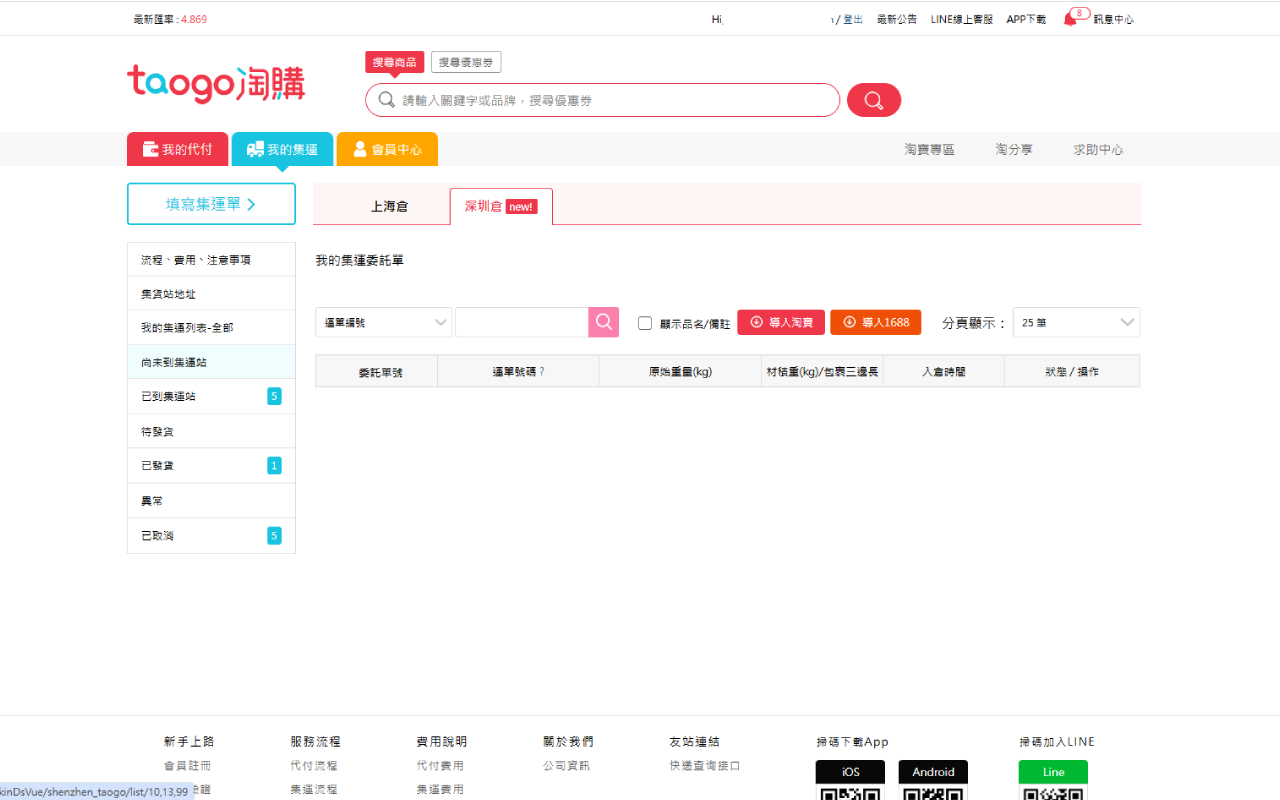Click the Line QR code badge
The height and width of the screenshot is (800, 1280).
pos(1053,780)
